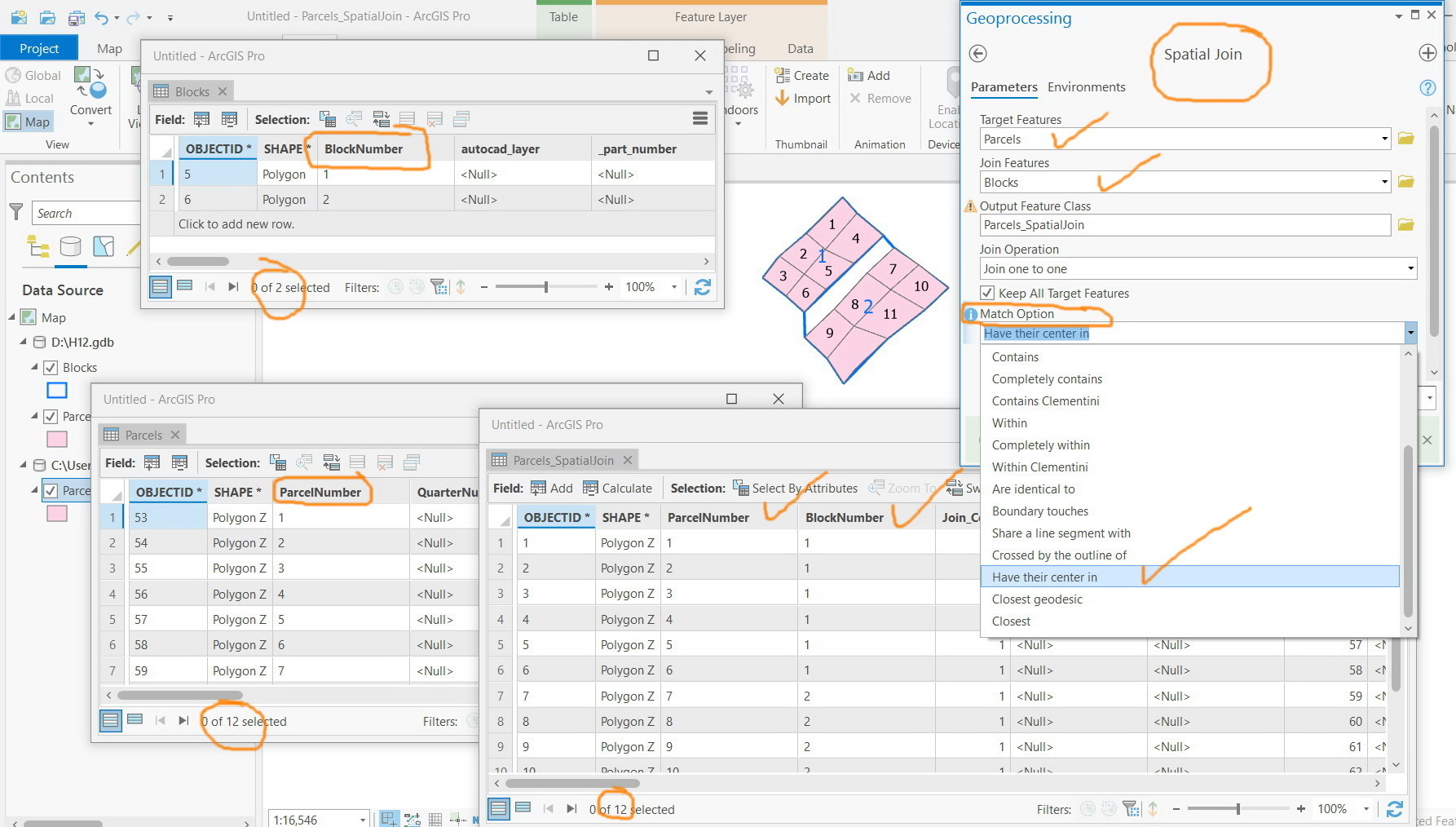Browse folder for Output Feature Class

(1405, 225)
